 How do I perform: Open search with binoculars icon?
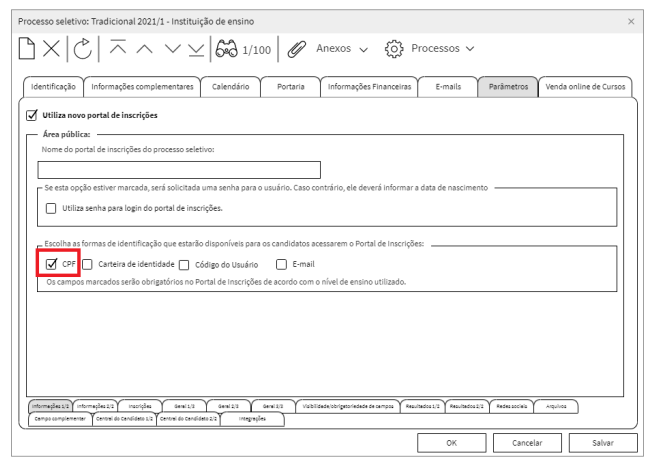[226, 49]
